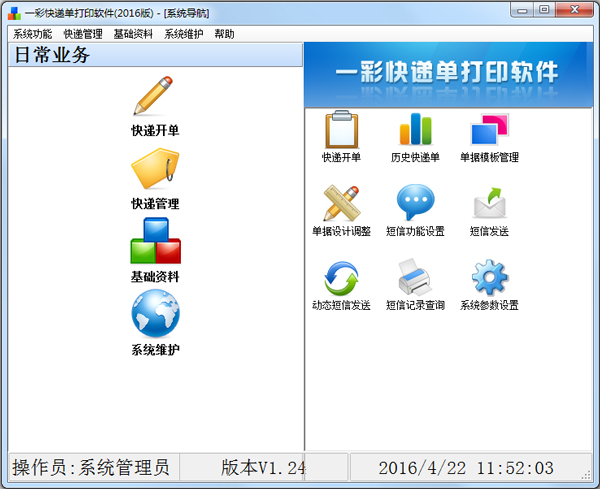Open 短信功能设置 speech bubble icon
This screenshot has height=489, width=600.
click(x=415, y=202)
